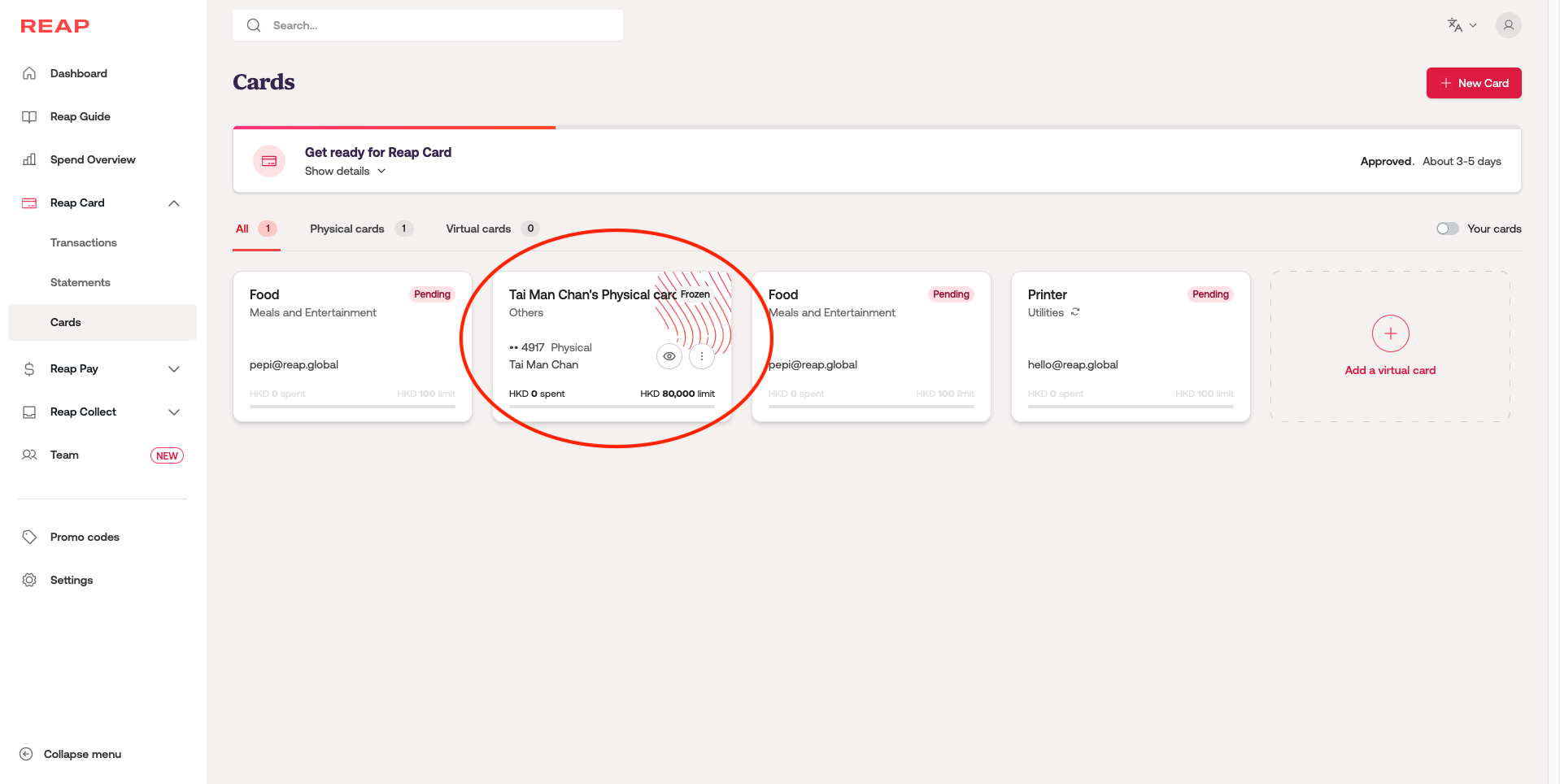Open Settings via the gear icon
1560x784 pixels.
[29, 580]
